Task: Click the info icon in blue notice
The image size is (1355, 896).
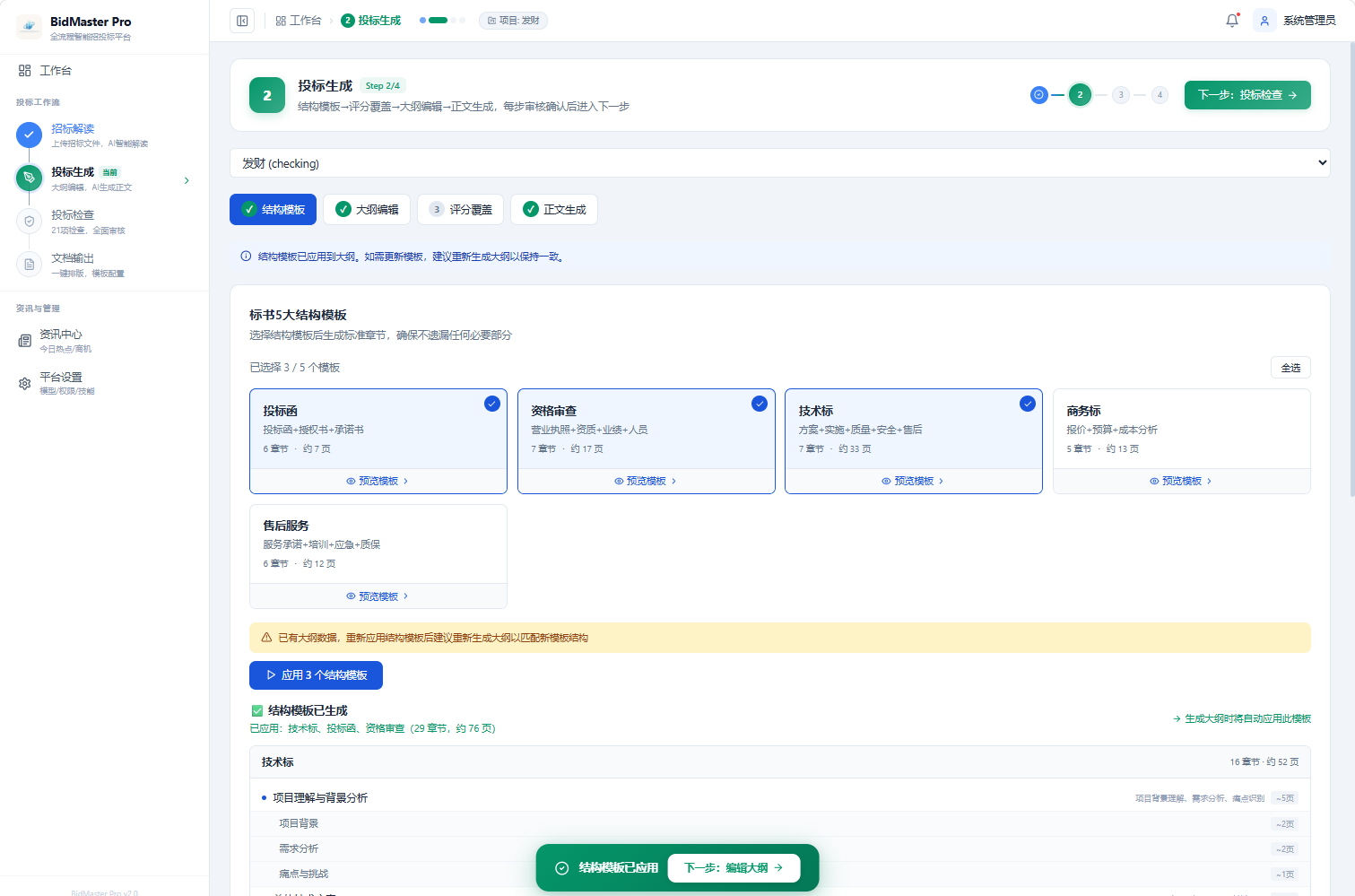Action: pos(246,257)
